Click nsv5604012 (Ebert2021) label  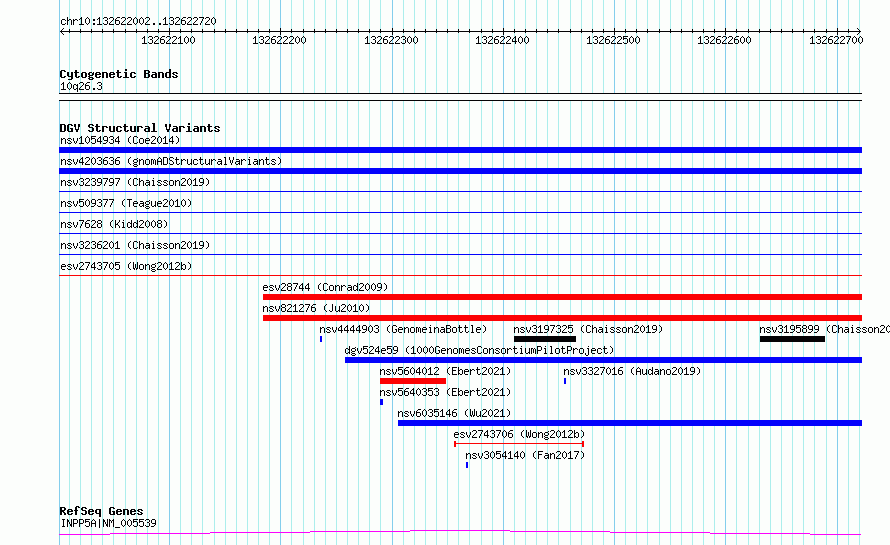click(x=445, y=371)
